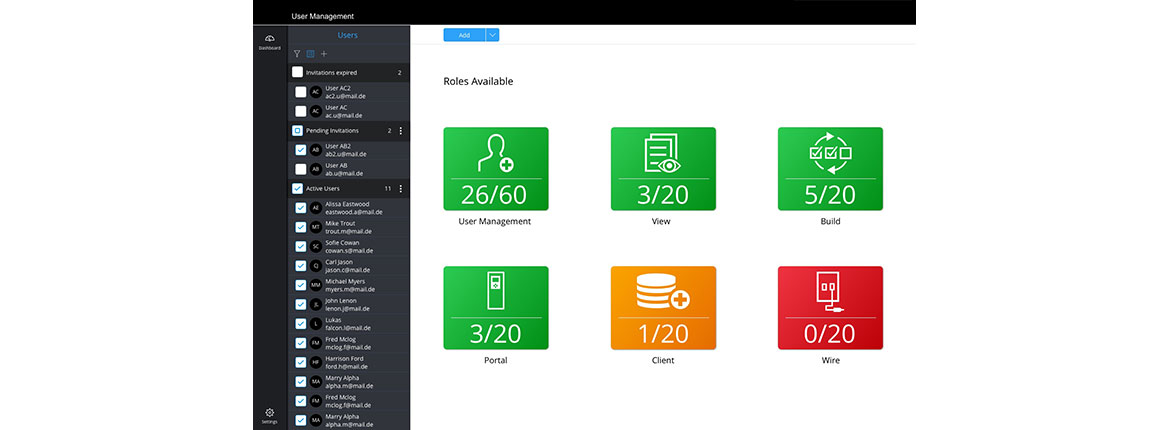Toggle the Active Users group checkbox
The width and height of the screenshot is (1170, 430).
coord(297,188)
